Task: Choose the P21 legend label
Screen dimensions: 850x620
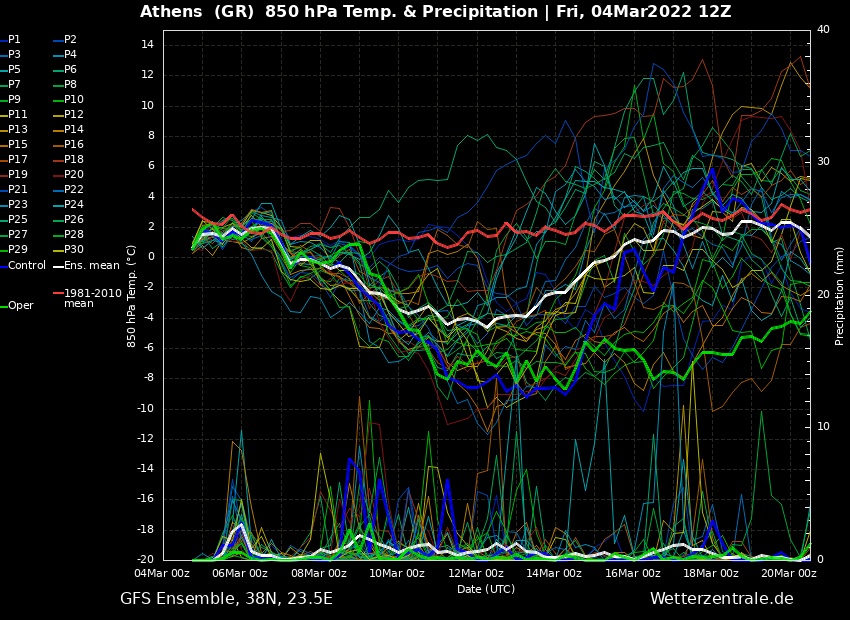Action: (x=17, y=190)
